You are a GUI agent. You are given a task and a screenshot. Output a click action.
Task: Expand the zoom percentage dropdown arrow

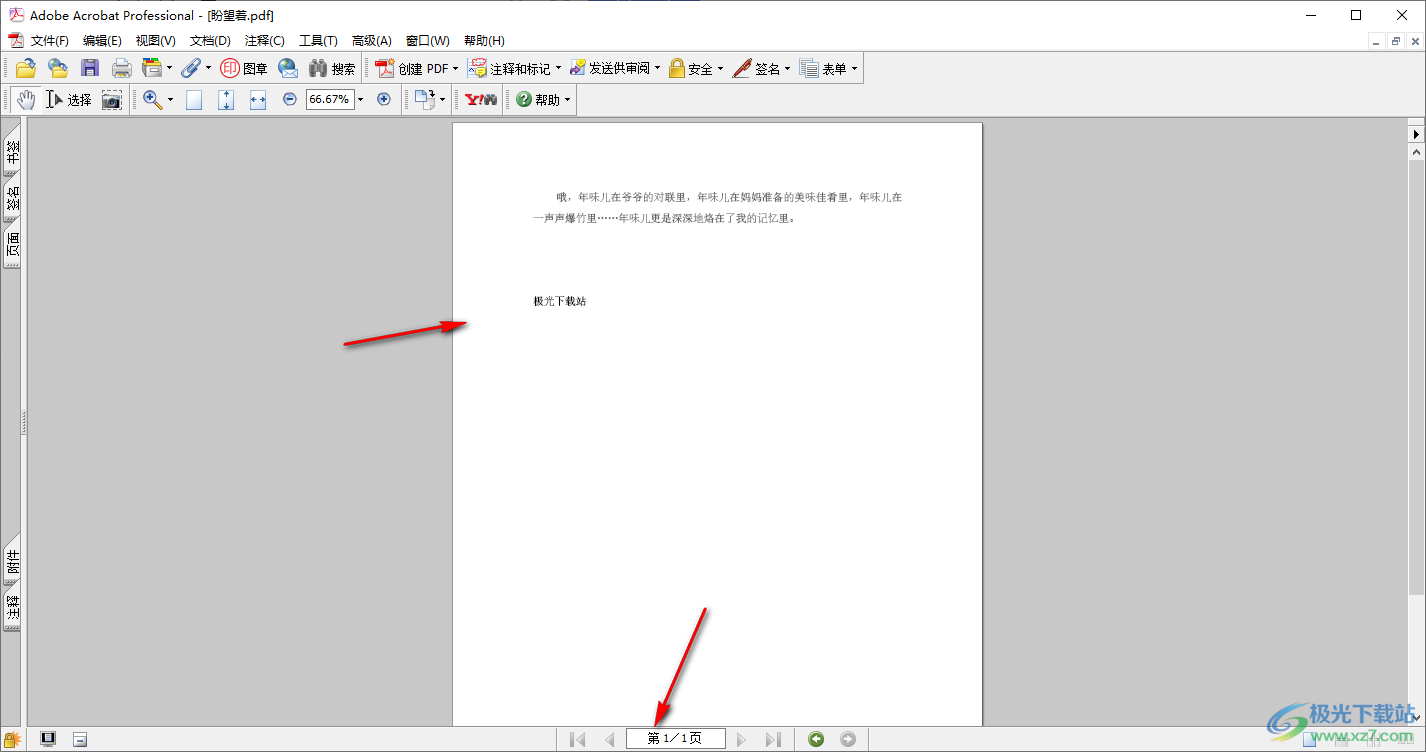[360, 100]
